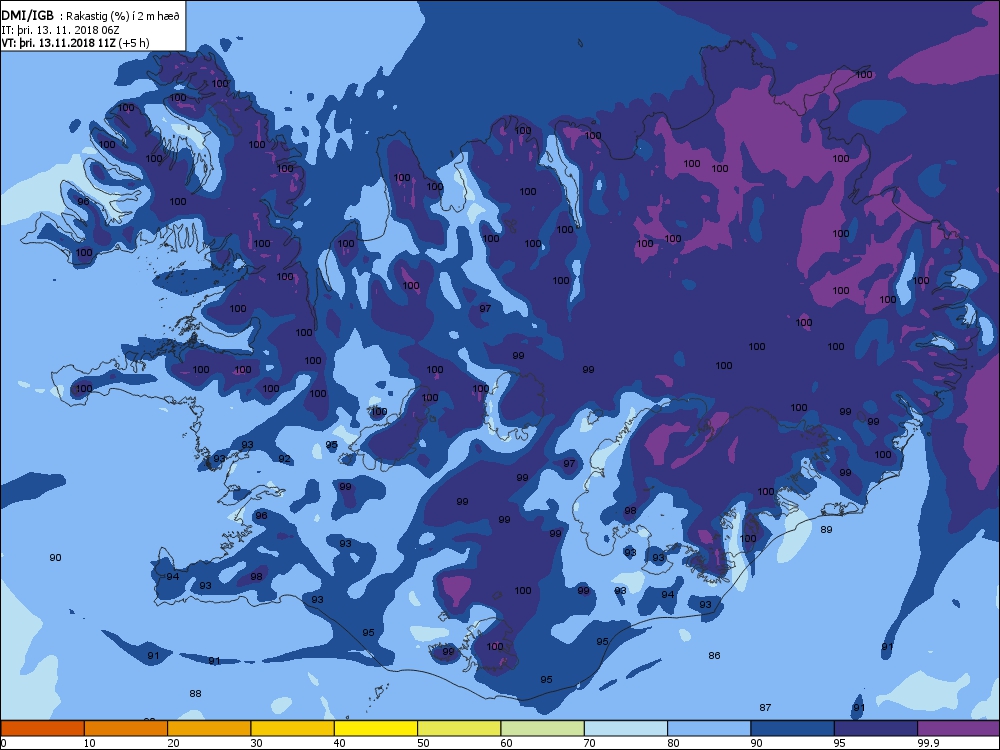Click the '70' legend tick label
This screenshot has height=750, width=1000.
point(590,743)
